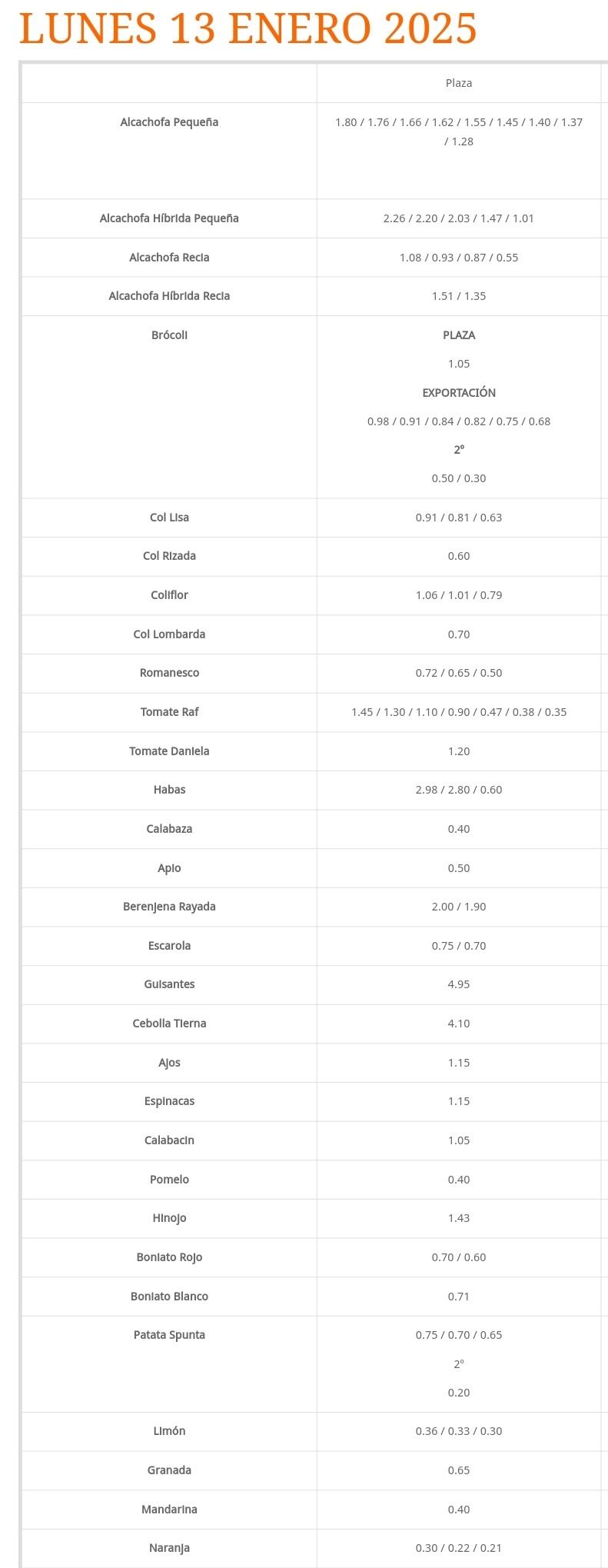The image size is (608, 1568).
Task: Click the Brócoli row label
Action: 169,335
